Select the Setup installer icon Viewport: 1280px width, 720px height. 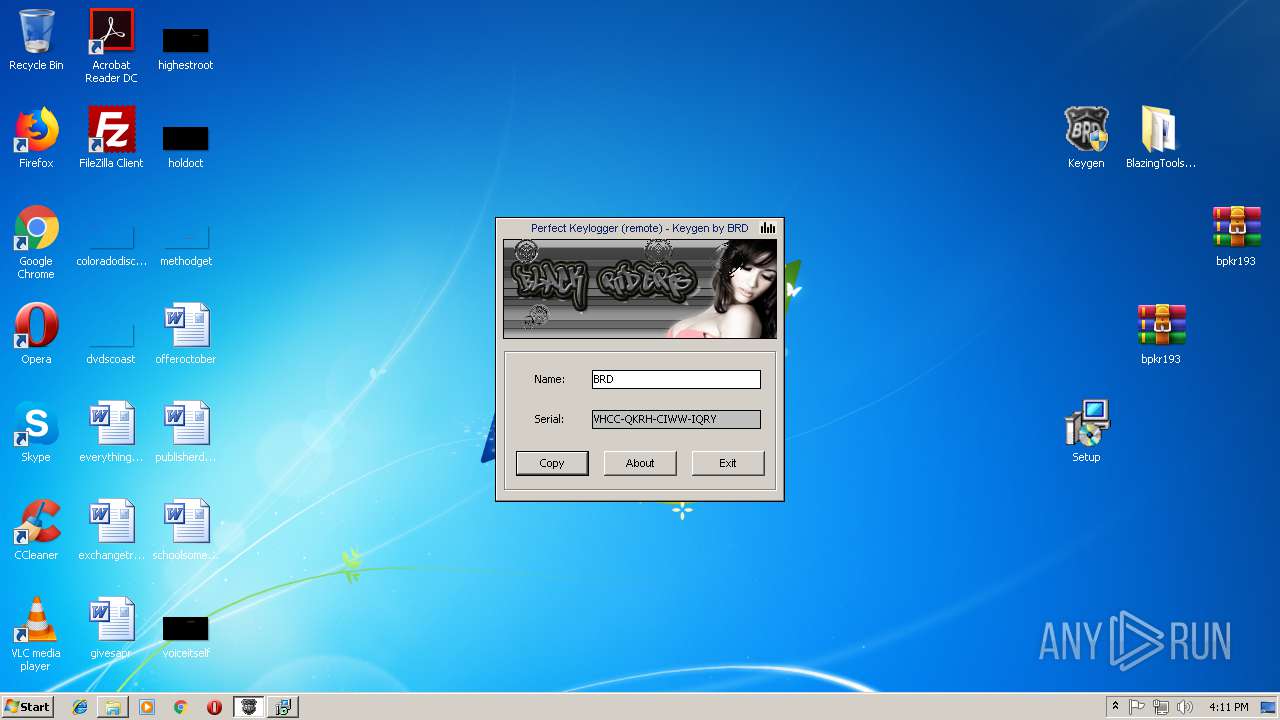point(1086,432)
